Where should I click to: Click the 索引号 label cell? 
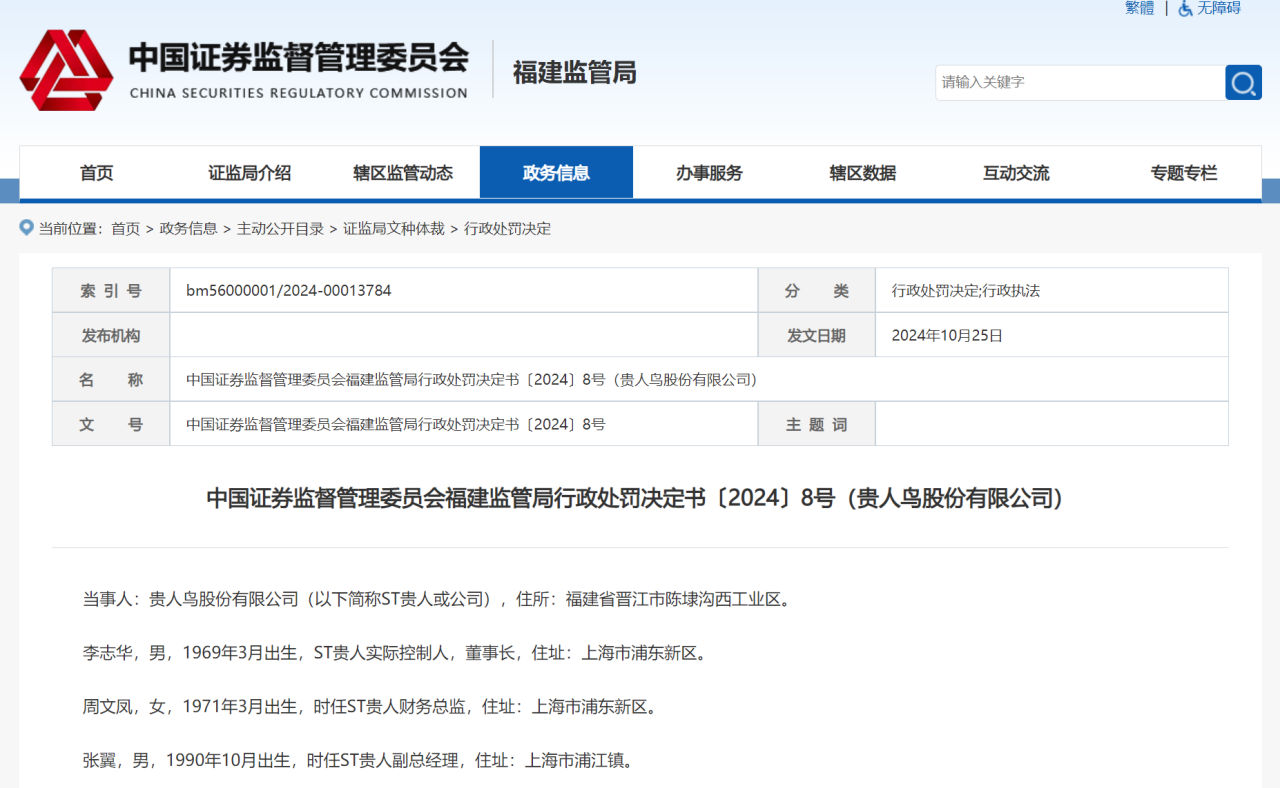(111, 291)
